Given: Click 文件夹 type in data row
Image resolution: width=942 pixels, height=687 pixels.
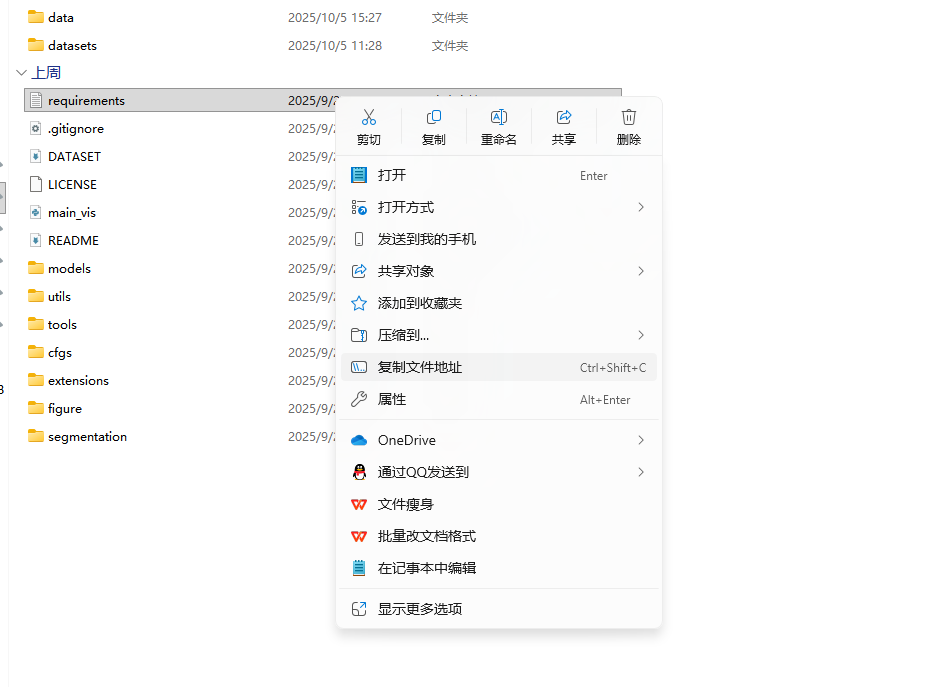Looking at the screenshot, I should [x=450, y=17].
